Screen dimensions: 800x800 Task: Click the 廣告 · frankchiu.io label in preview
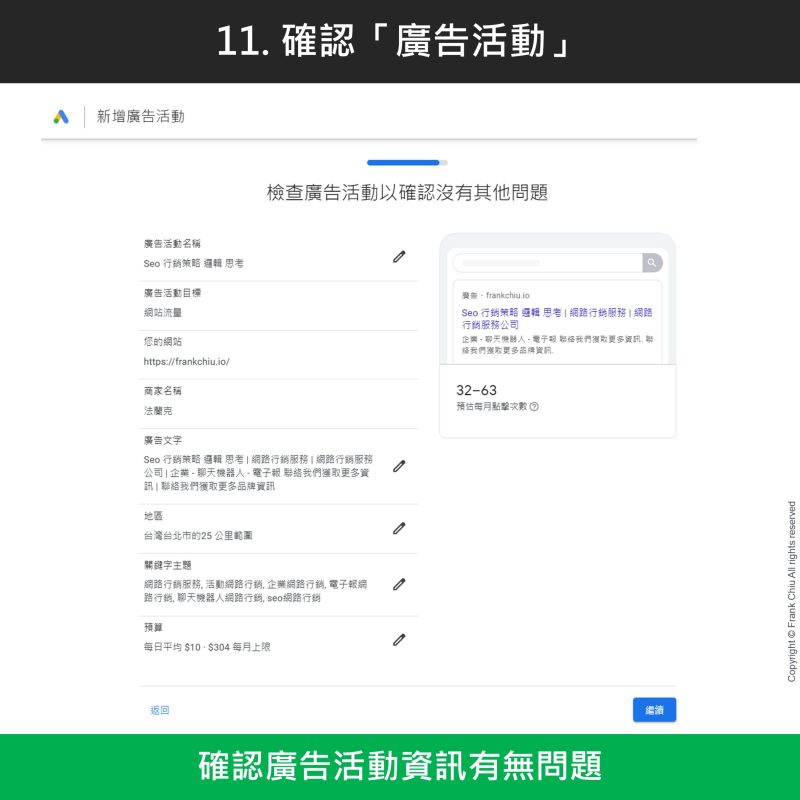(496, 296)
